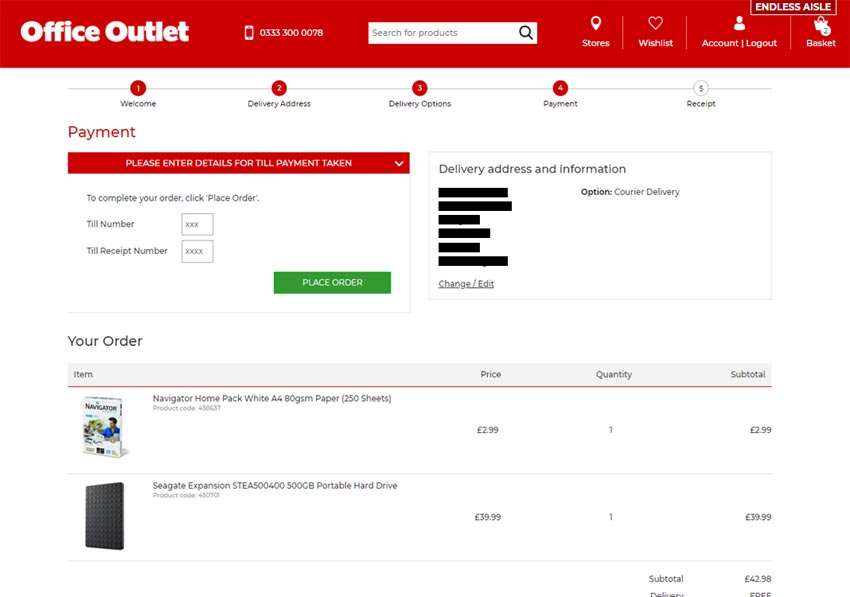Click the £42.98 subtotal amount
This screenshot has height=597, width=850.
point(758,579)
